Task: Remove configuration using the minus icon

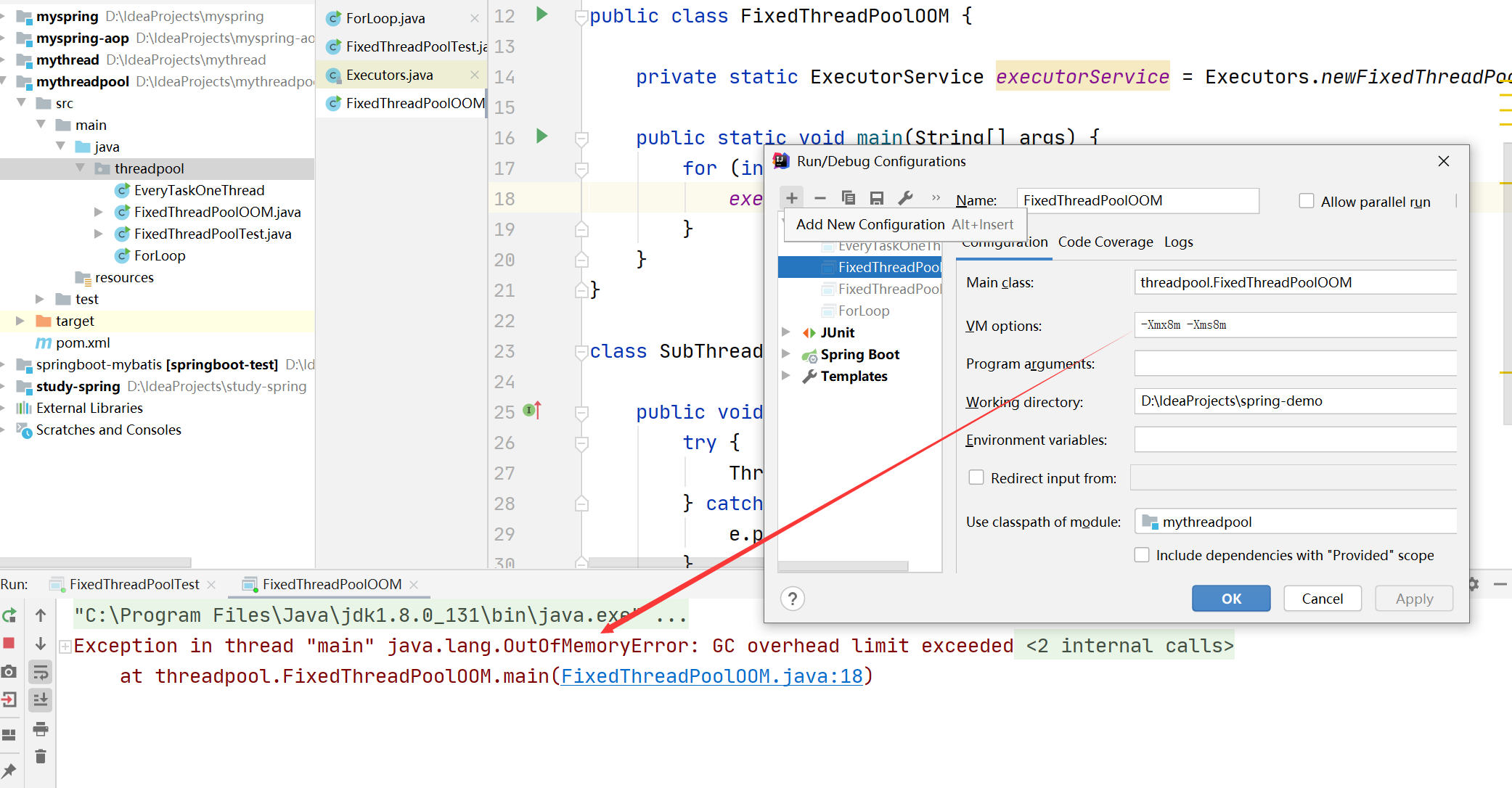Action: 820,197
